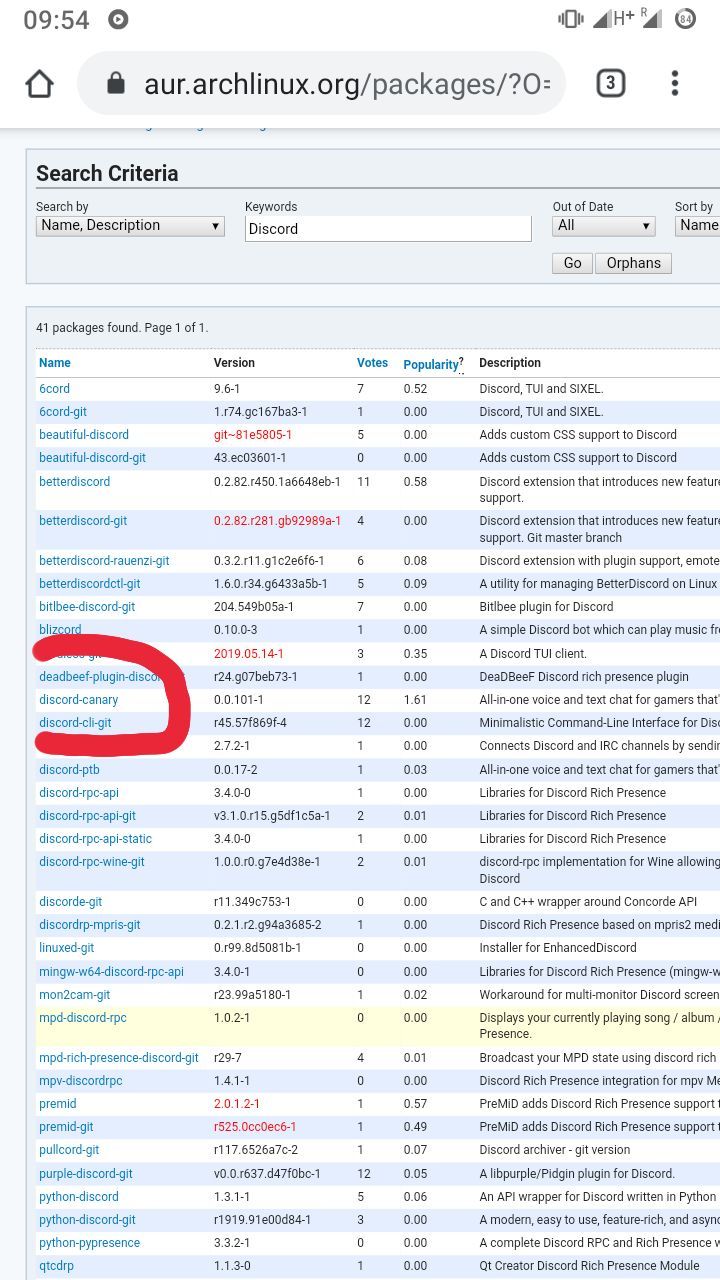Open the discord-rpc-wine-git package link

pyautogui.click(x=92, y=862)
